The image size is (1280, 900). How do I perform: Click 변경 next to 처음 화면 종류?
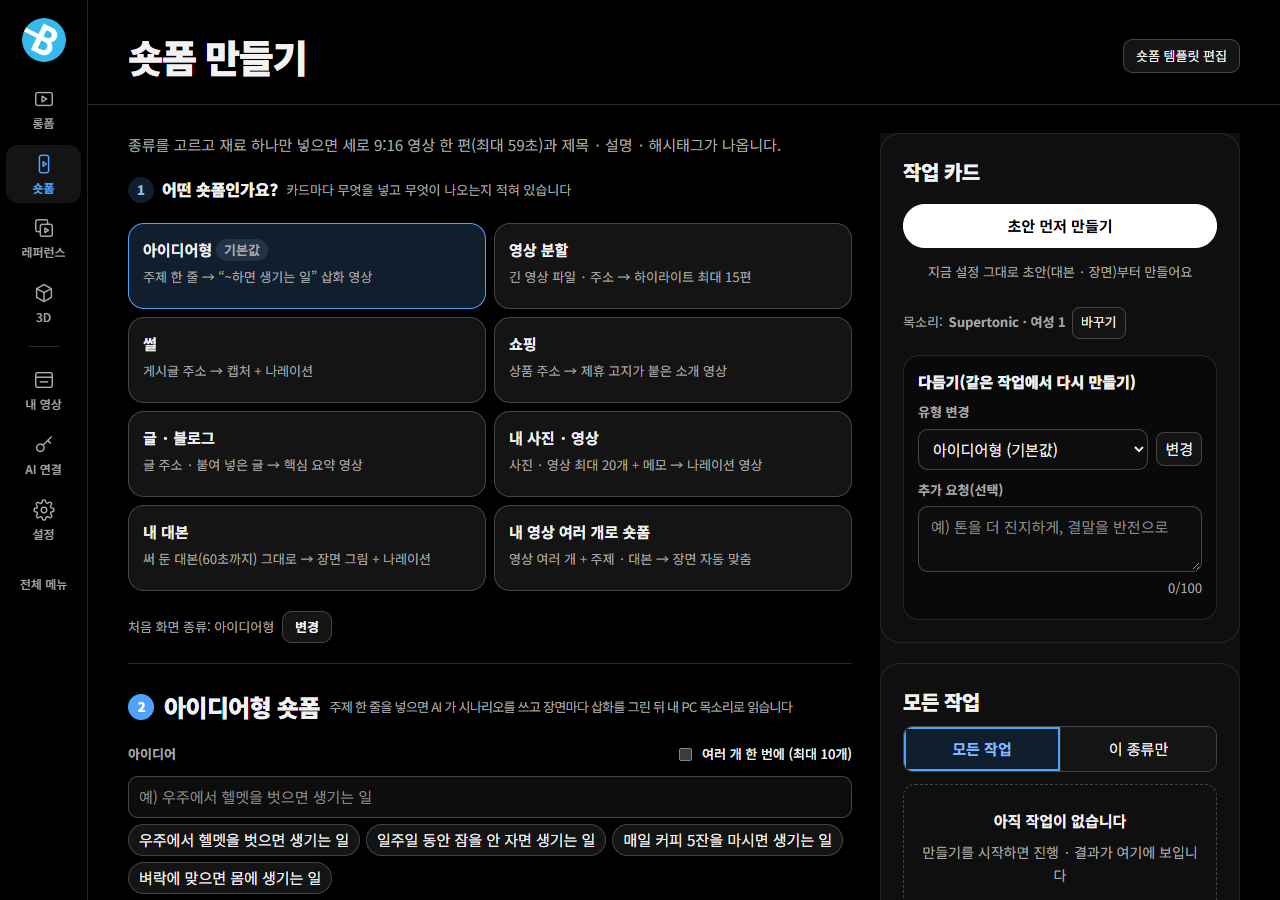click(x=307, y=627)
